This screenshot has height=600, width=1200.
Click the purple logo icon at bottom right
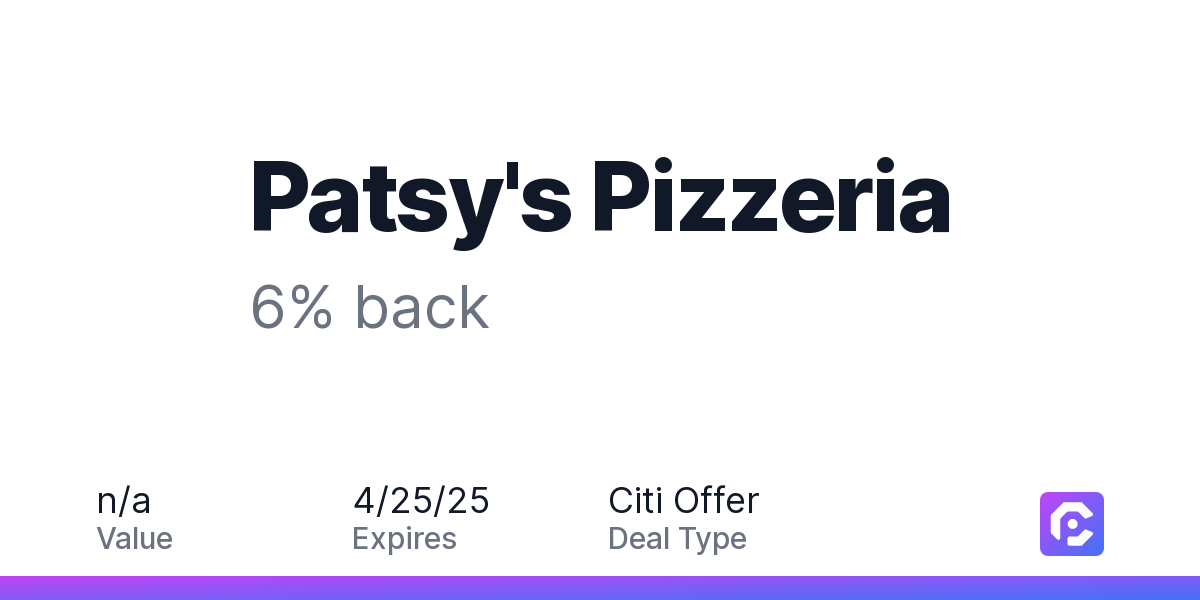coord(1072,524)
